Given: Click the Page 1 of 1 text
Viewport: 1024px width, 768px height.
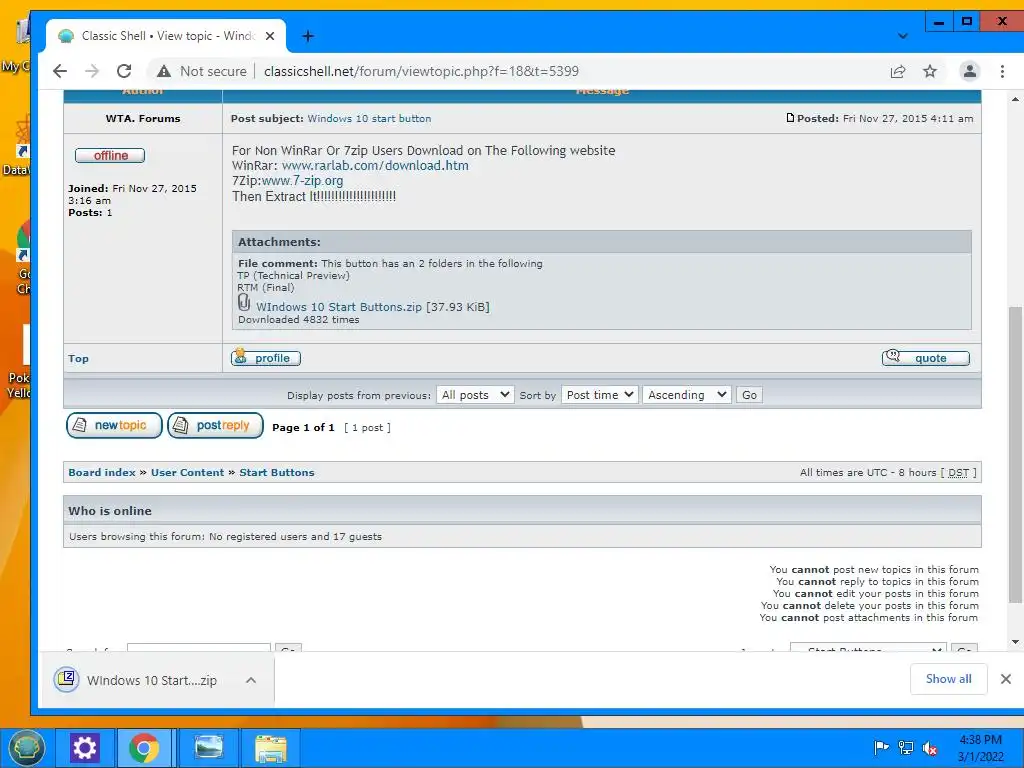Looking at the screenshot, I should (303, 428).
